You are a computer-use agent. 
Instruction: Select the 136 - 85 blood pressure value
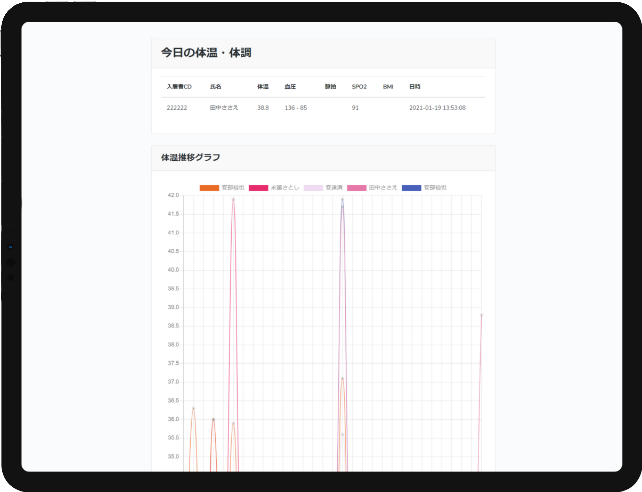pyautogui.click(x=296, y=107)
